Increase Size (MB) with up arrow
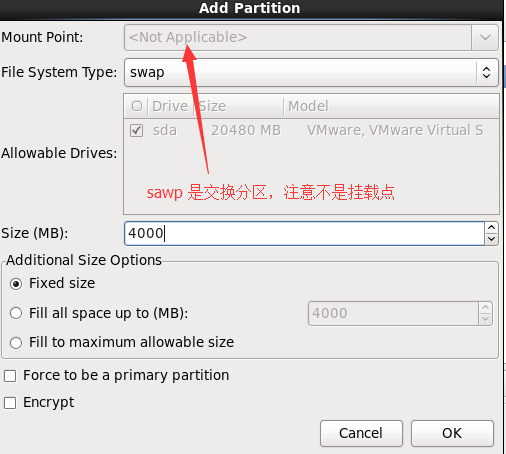 pos(492,228)
